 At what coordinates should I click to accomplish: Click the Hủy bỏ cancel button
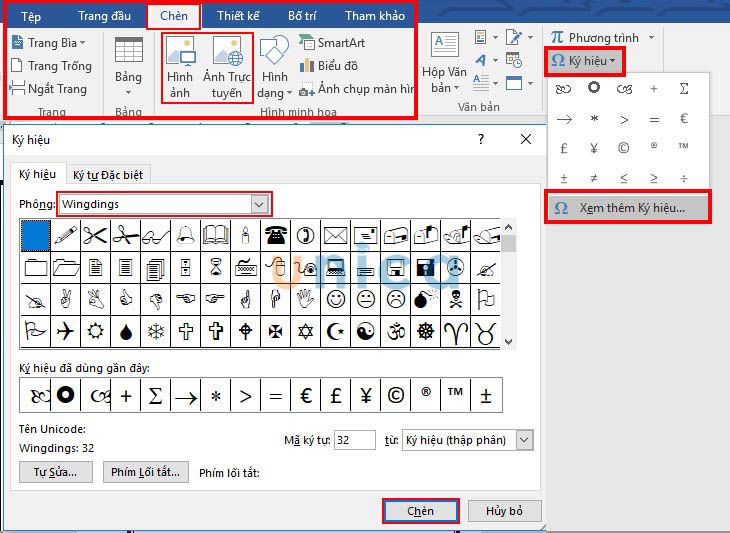pyautogui.click(x=505, y=511)
